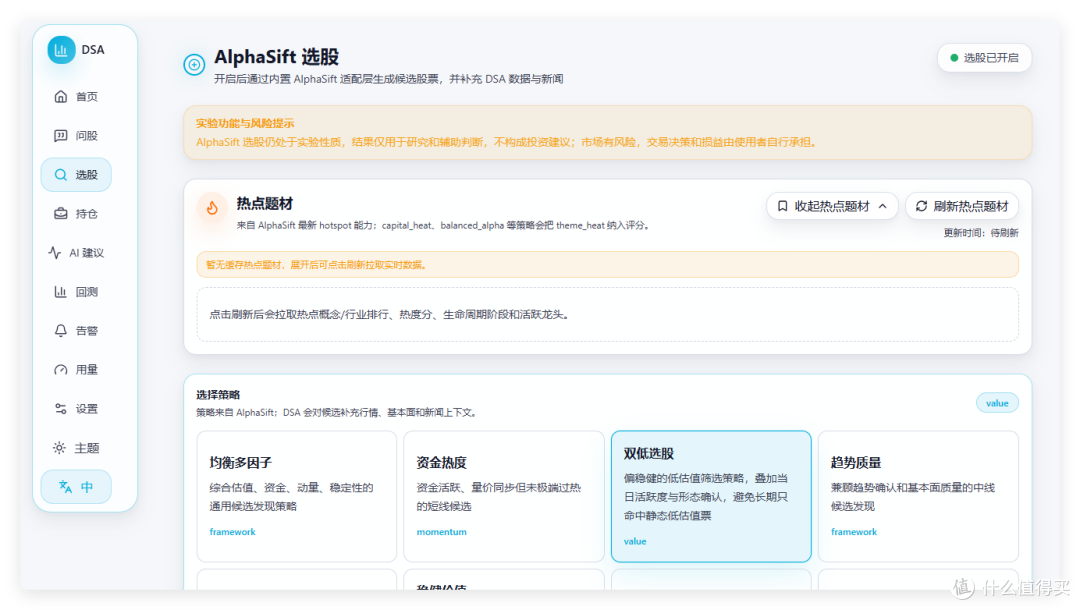Collapse panel via 收起热点题材 chevron
This screenshot has width=1080, height=610.
pyautogui.click(x=882, y=206)
